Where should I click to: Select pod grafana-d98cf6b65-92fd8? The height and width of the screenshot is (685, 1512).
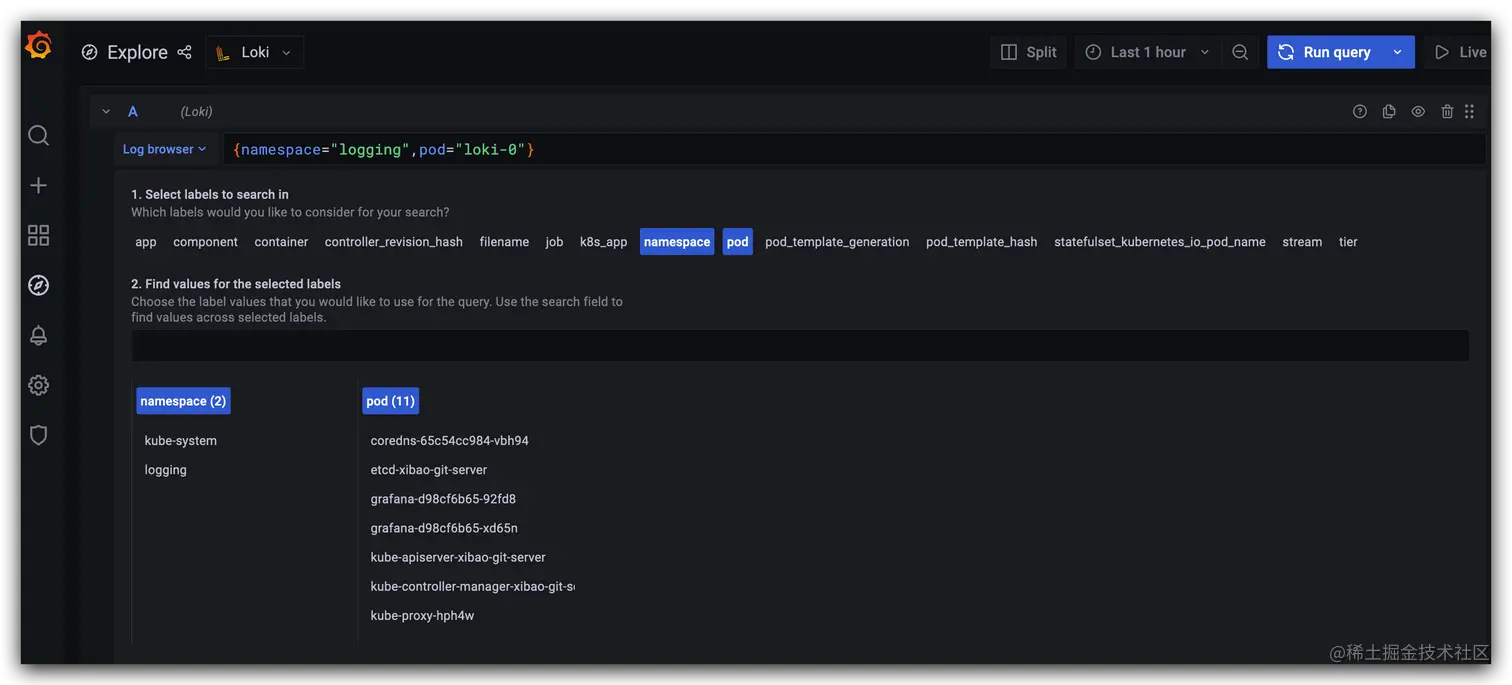click(443, 499)
